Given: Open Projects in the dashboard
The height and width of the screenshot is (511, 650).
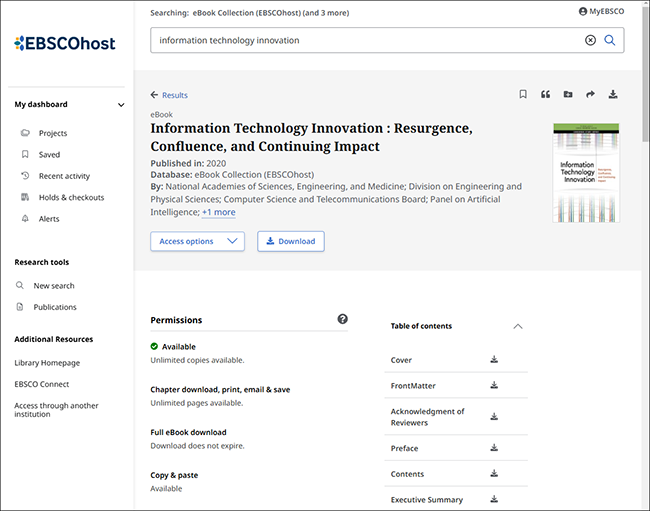Looking at the screenshot, I should tap(53, 133).
